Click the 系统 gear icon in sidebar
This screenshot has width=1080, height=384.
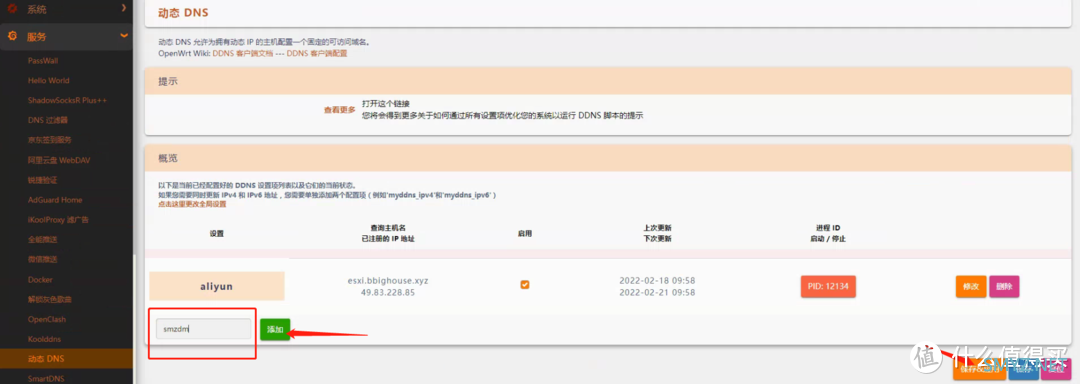(x=12, y=9)
